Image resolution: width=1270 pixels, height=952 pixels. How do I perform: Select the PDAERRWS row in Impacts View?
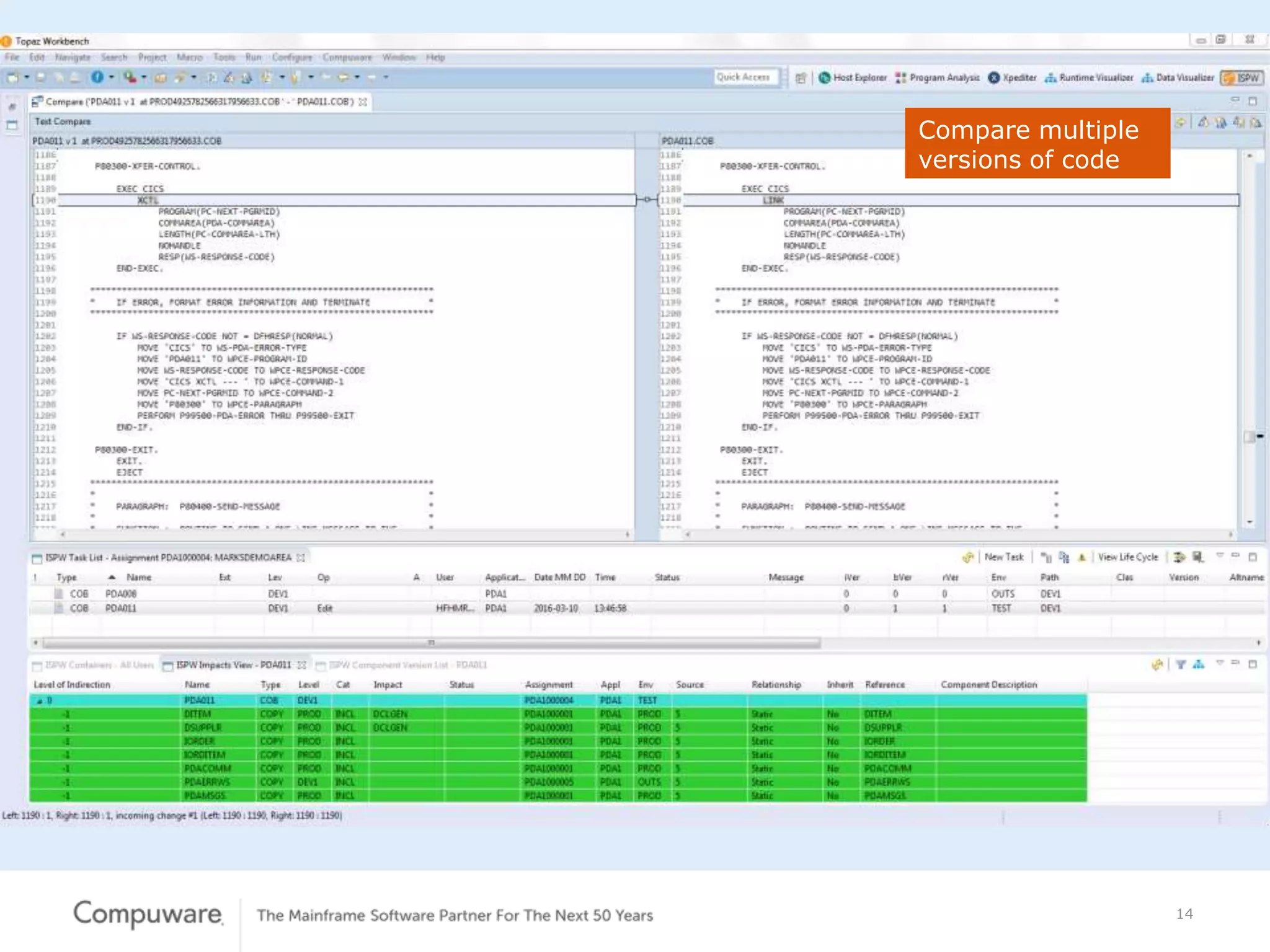coord(558,783)
